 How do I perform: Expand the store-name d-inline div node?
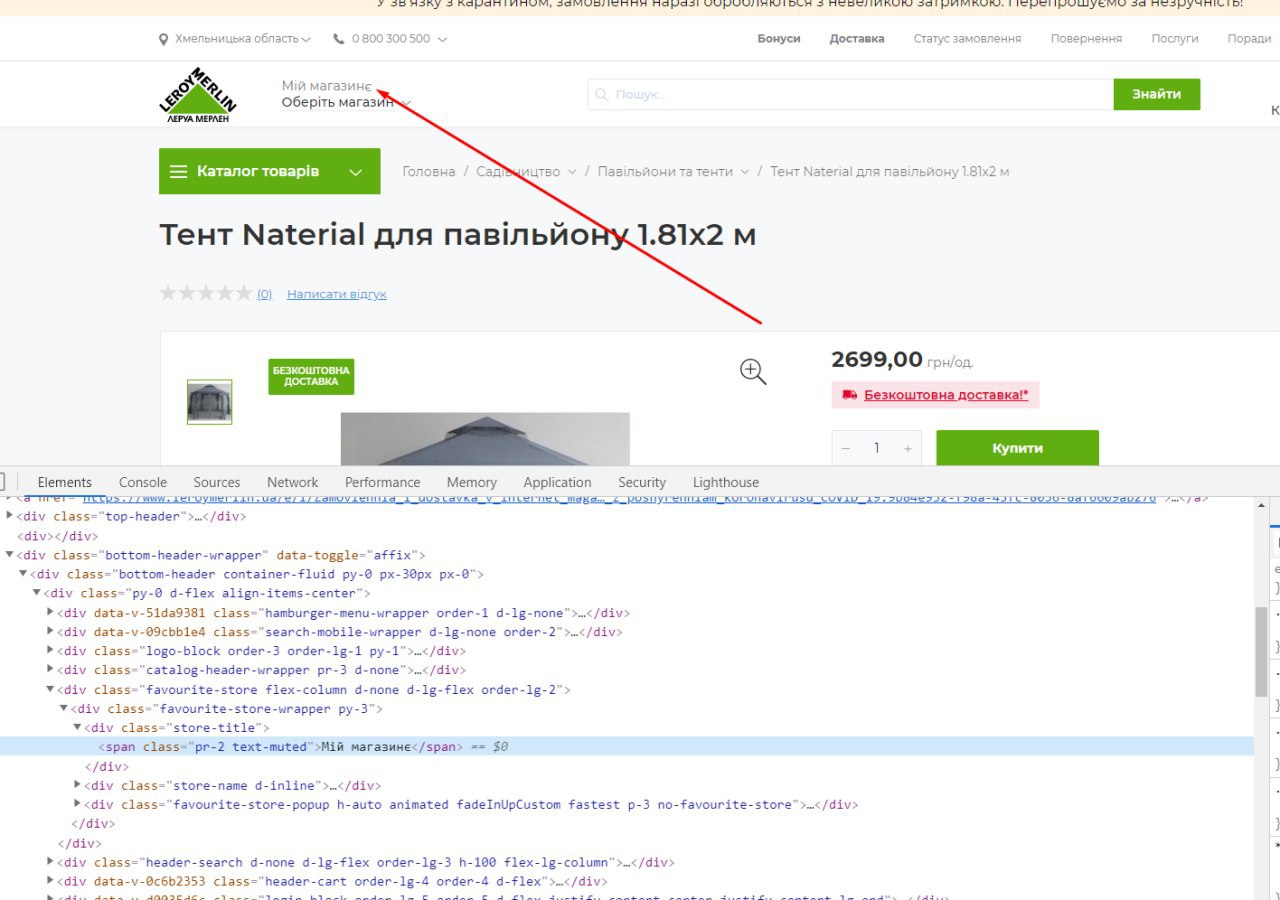click(78, 786)
